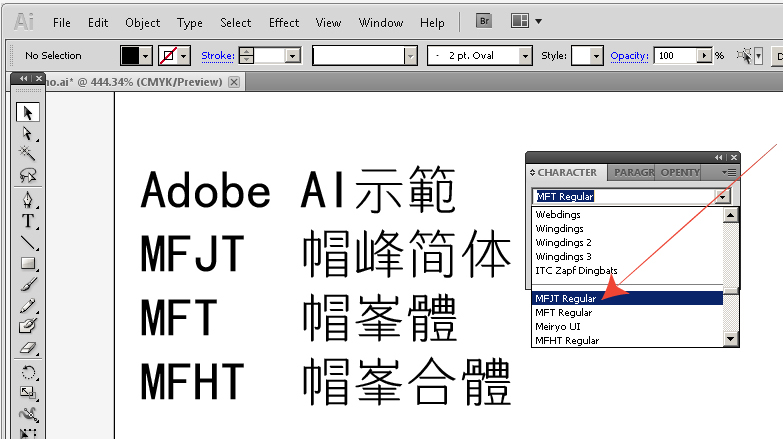Open the stroke color dropdown arrow
Screen dimensions: 783x439
pos(184,56)
